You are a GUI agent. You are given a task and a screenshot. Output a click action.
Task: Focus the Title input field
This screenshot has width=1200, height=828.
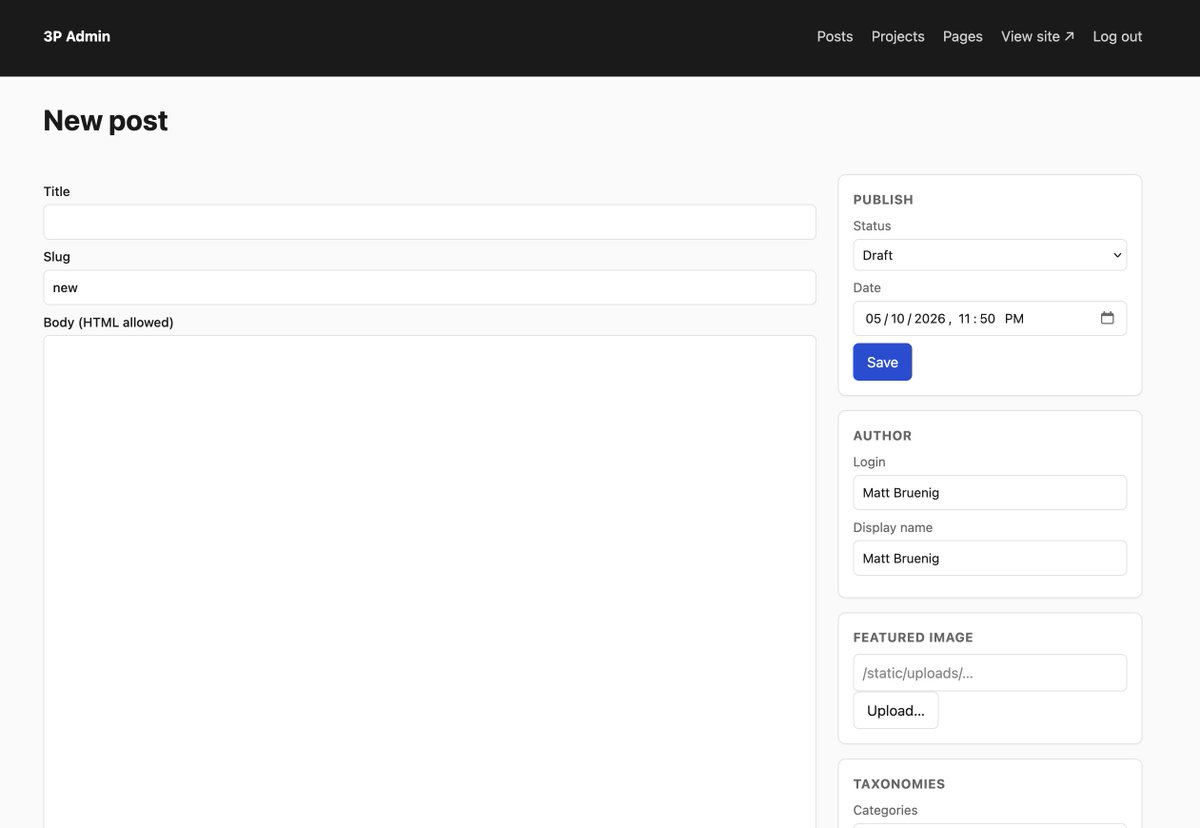point(430,222)
